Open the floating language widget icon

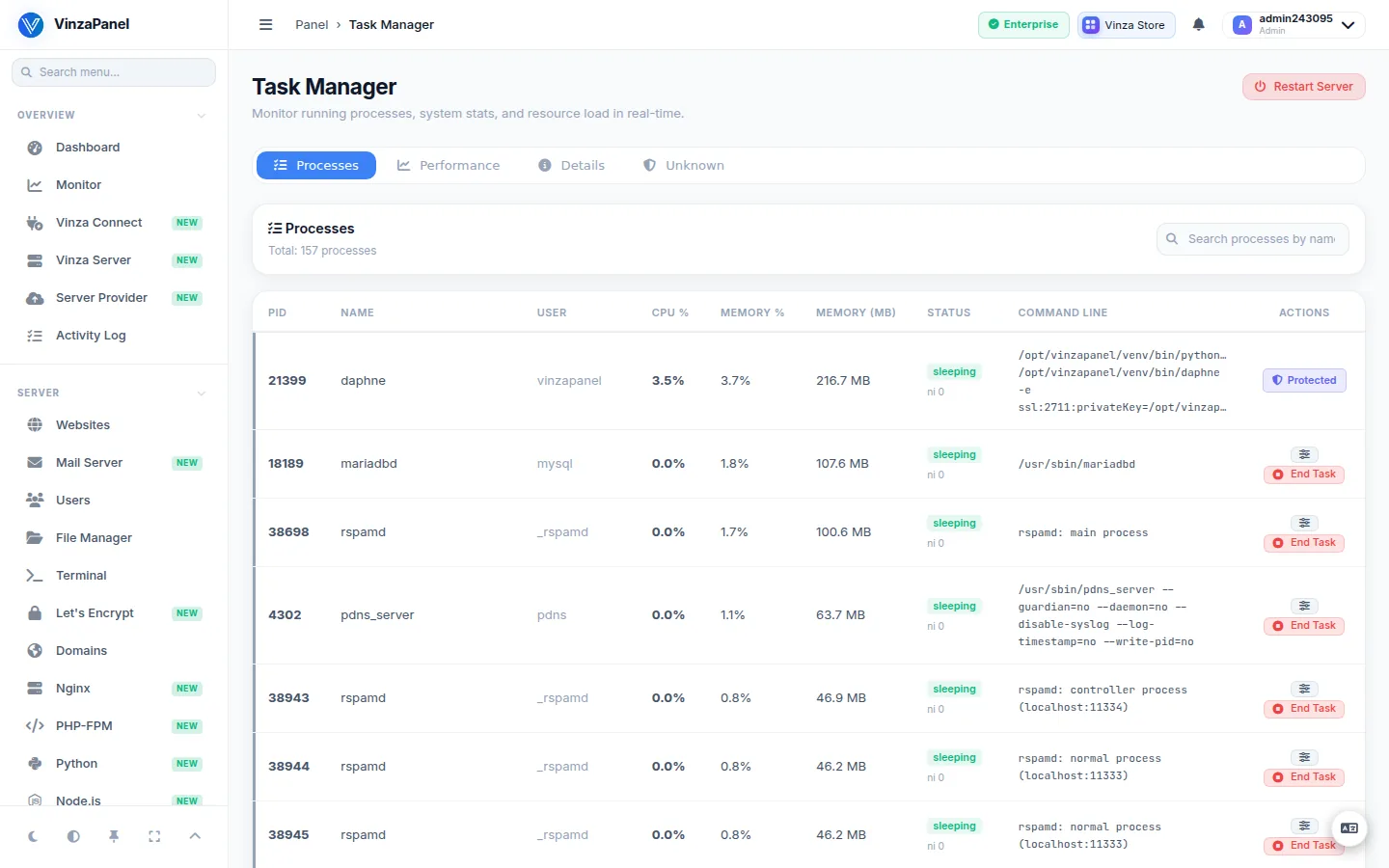point(1349,827)
